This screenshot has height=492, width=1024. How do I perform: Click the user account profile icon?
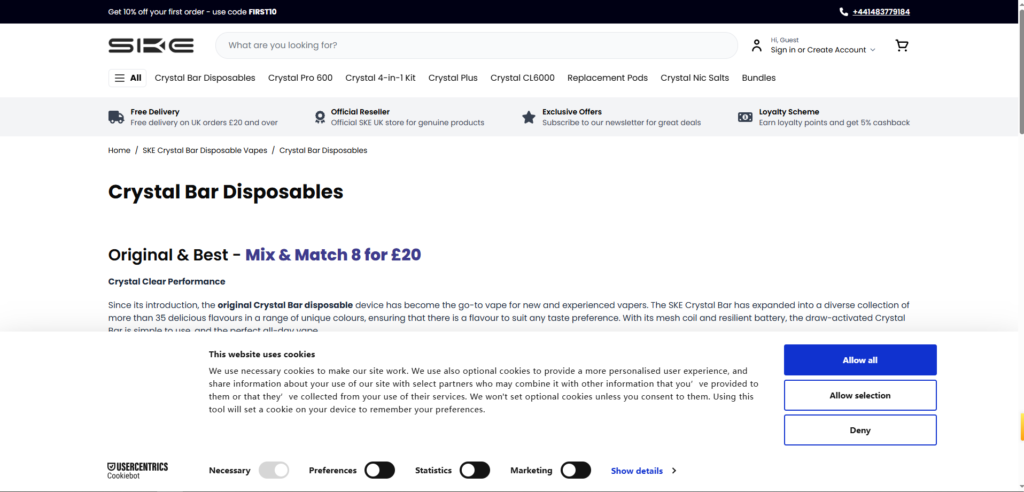[x=756, y=46]
